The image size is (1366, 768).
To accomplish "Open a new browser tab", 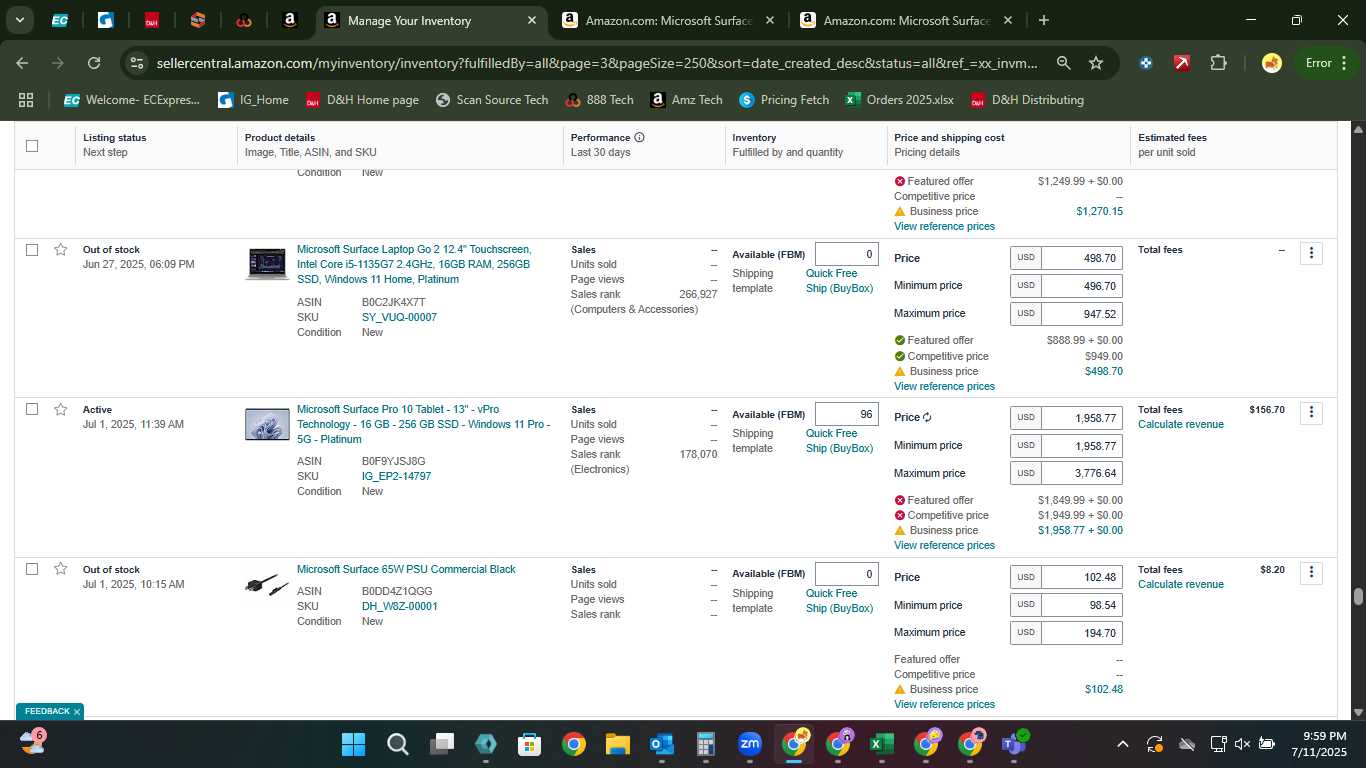I will point(1043,20).
